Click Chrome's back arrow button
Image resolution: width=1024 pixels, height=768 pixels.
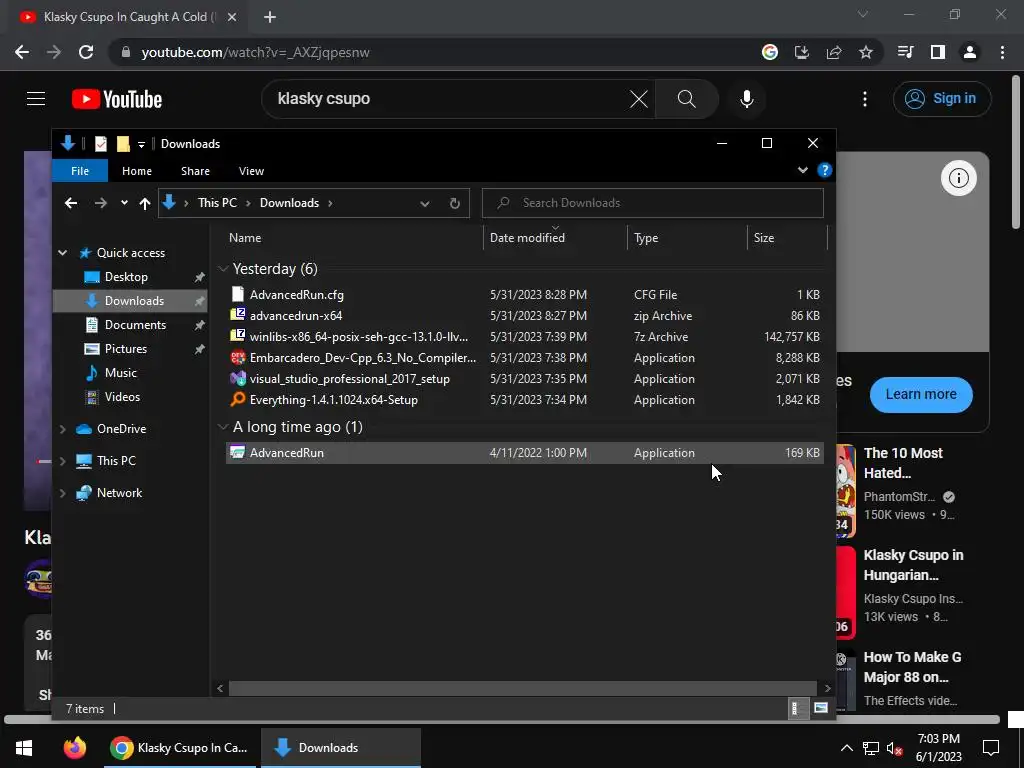(x=22, y=52)
